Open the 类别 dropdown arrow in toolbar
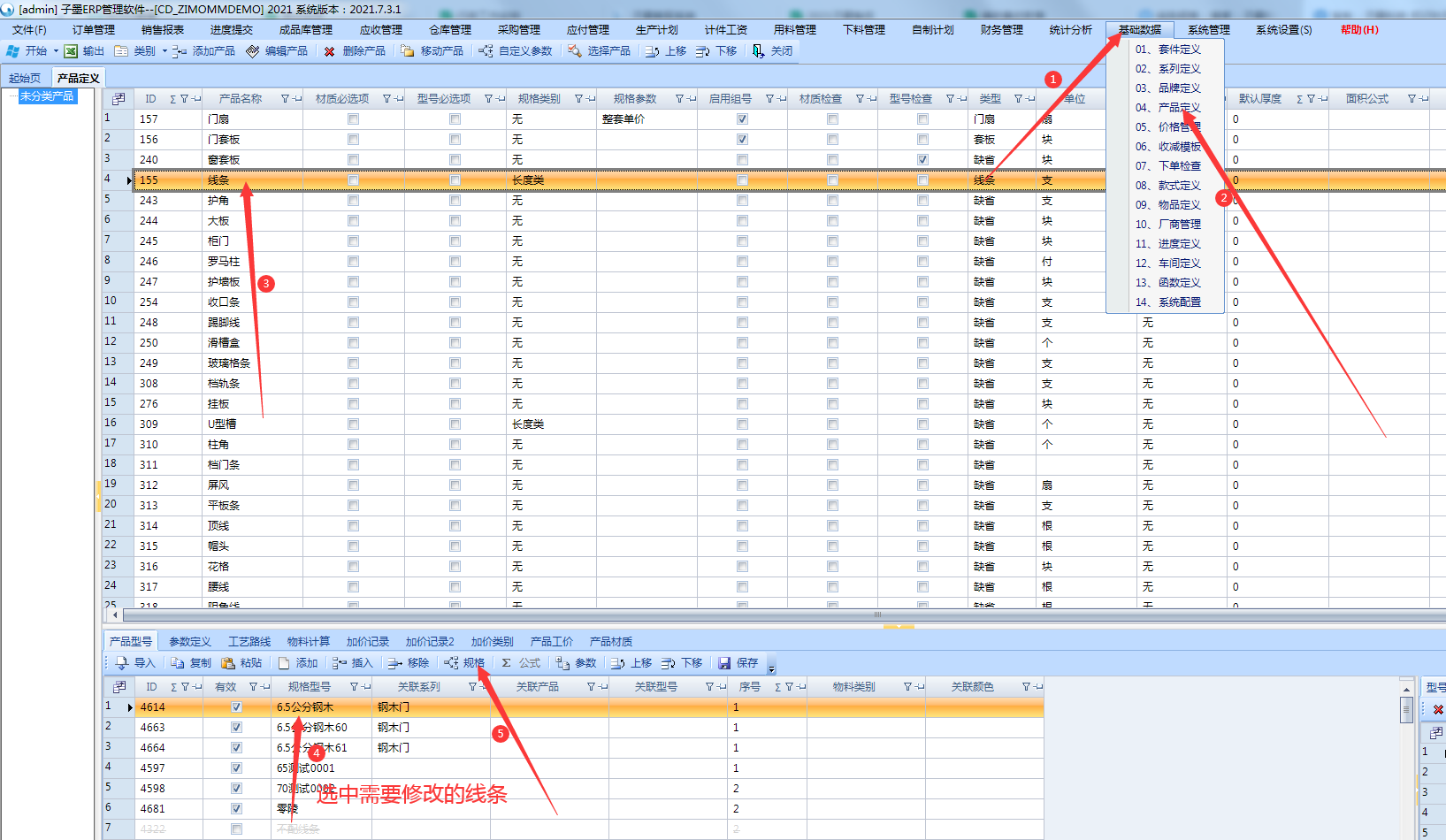 point(164,51)
